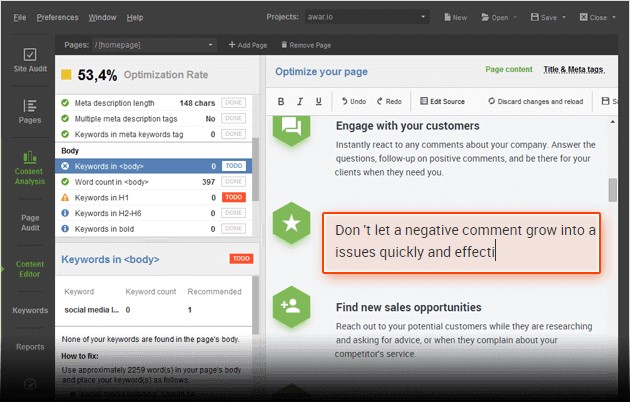
Task: Click Discard changes and reload
Action: coord(534,101)
